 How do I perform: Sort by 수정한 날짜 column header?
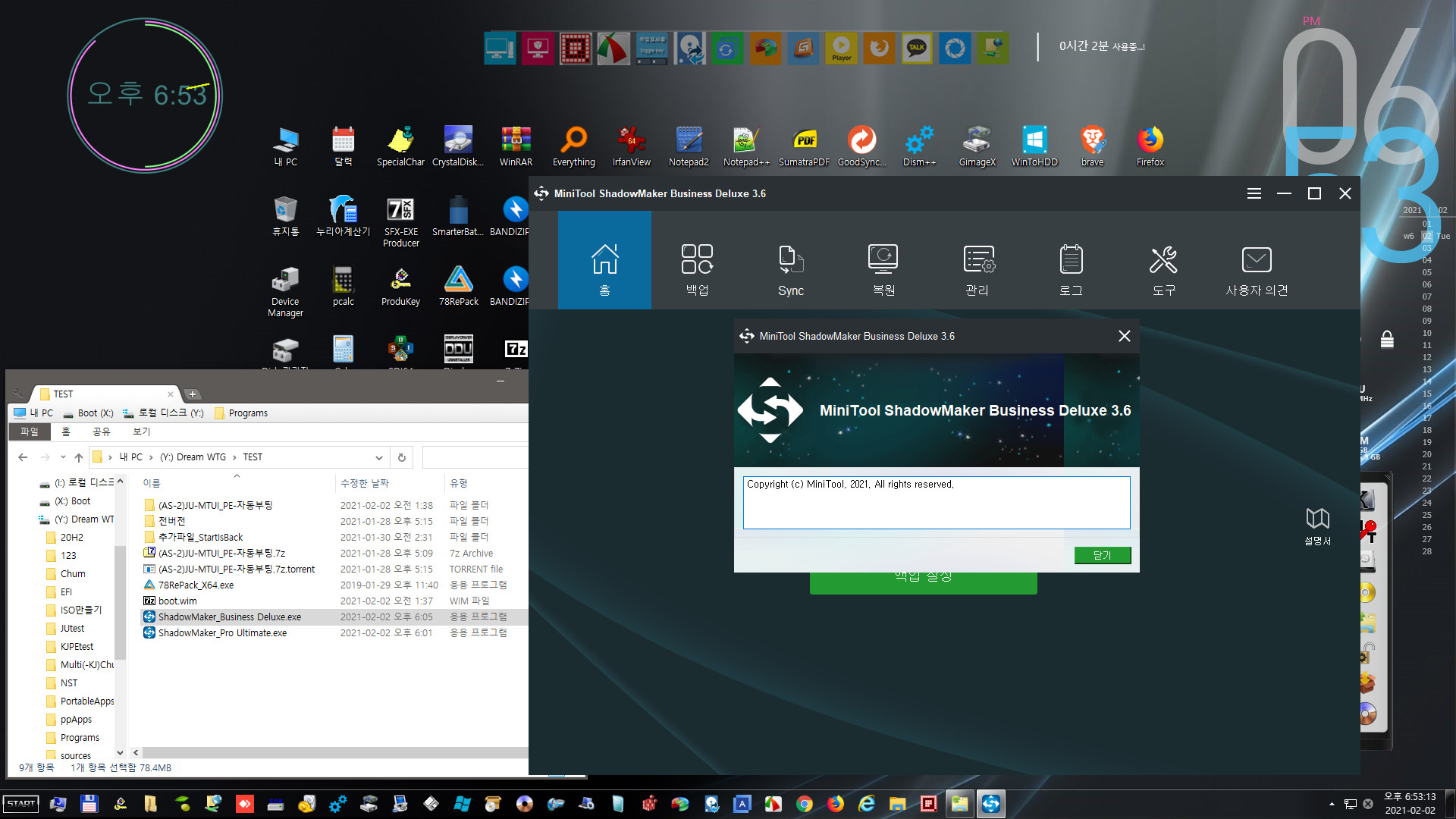point(365,483)
